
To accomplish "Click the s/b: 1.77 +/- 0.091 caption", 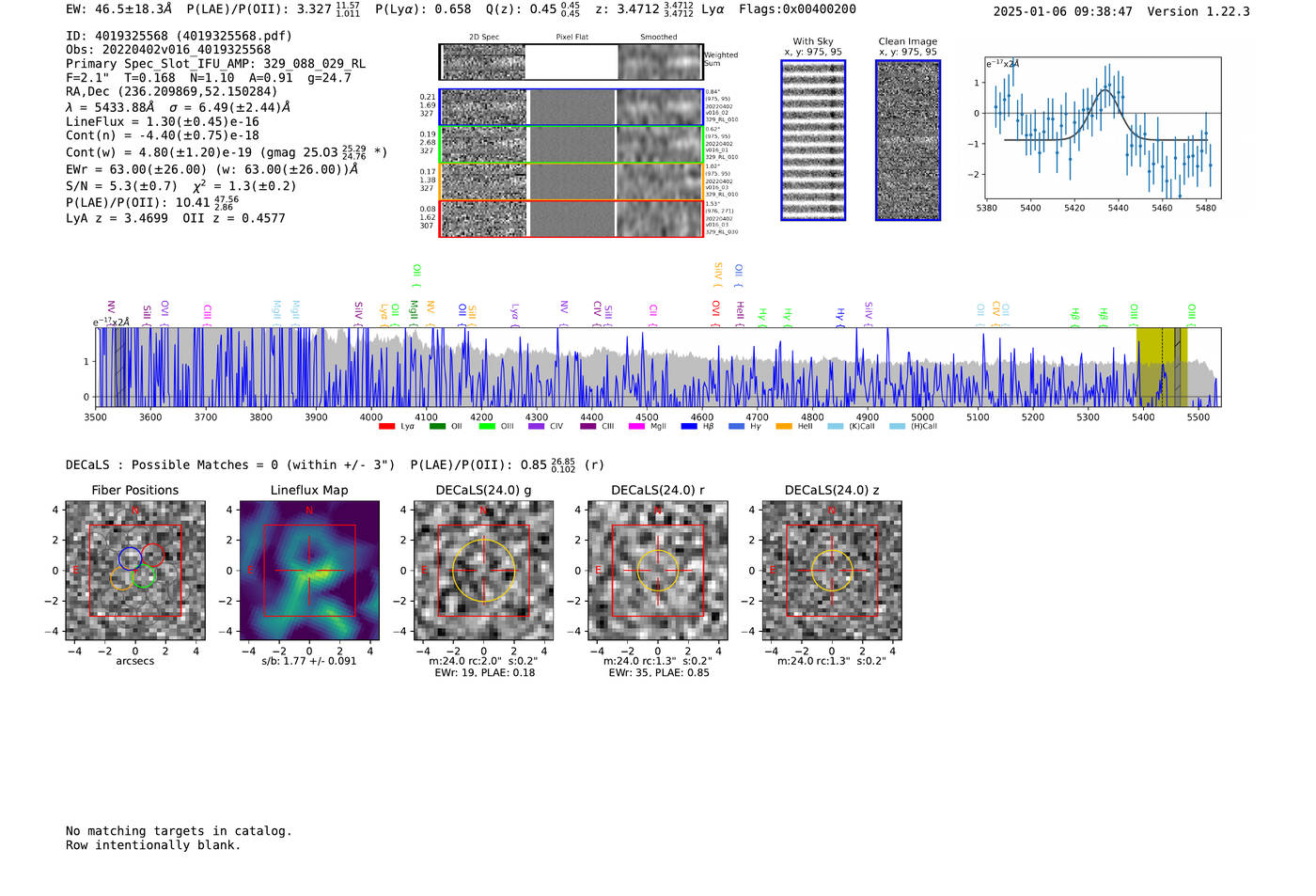I will pos(309,661).
